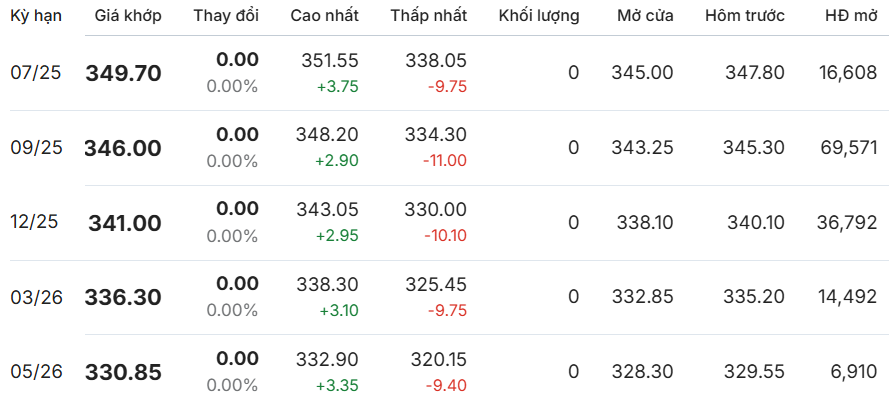Click the Kỳ hạn column header
The height and width of the screenshot is (395, 889).
(36, 16)
